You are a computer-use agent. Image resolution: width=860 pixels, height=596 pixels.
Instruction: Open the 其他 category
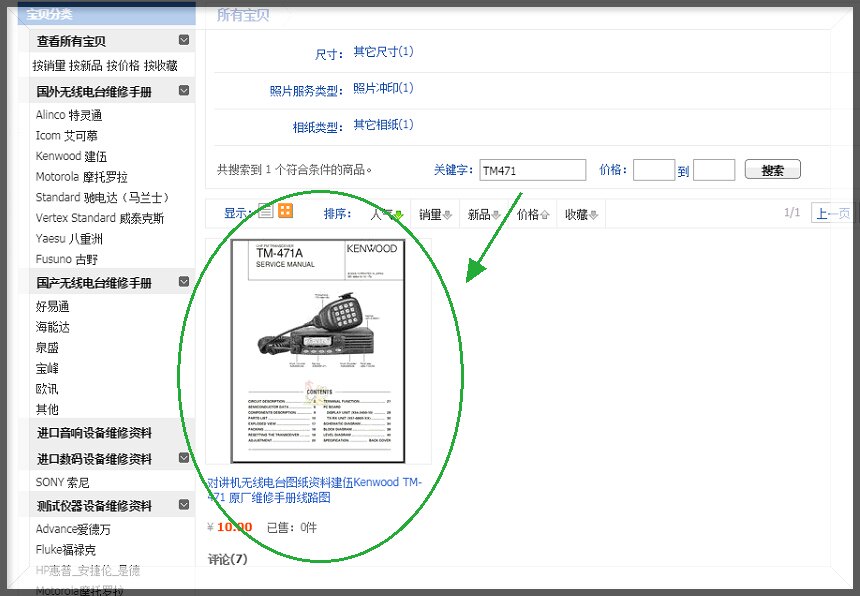tap(47, 409)
